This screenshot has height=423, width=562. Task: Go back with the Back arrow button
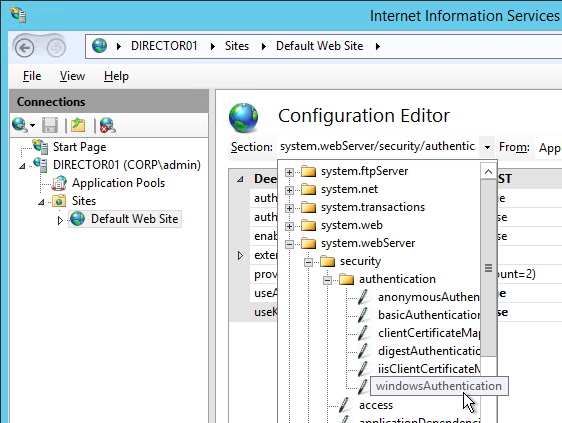24,47
